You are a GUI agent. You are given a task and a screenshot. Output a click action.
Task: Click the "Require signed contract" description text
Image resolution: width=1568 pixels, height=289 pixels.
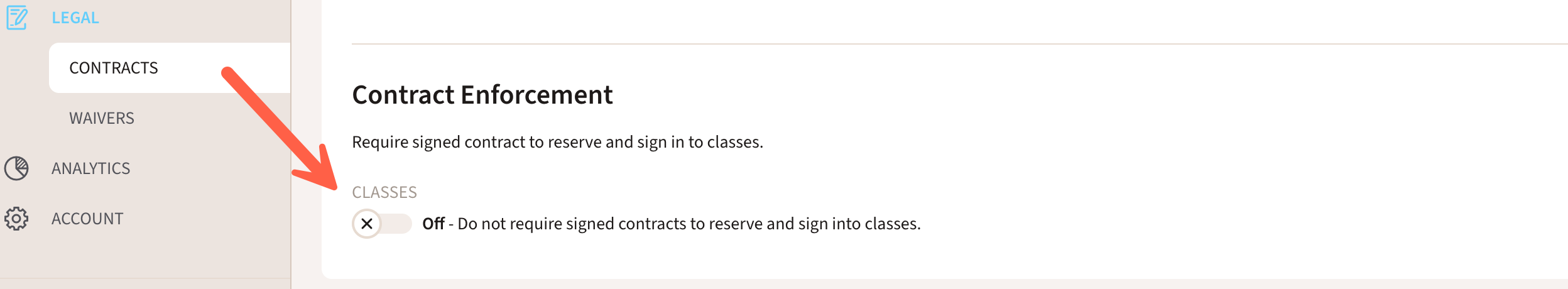557,142
